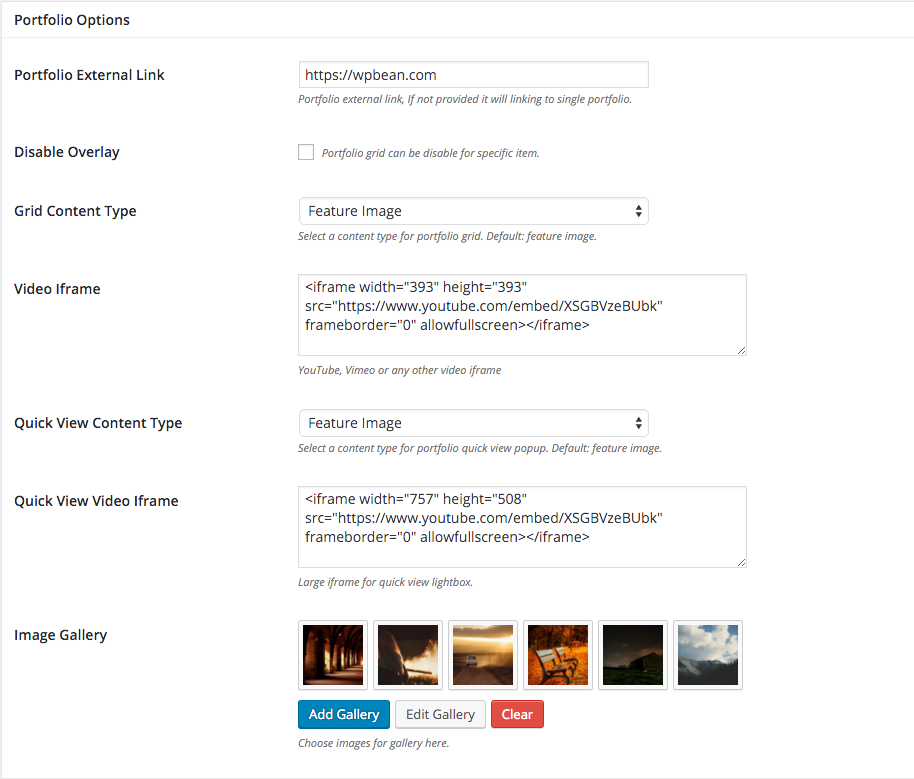The height and width of the screenshot is (779, 914).
Task: Select the smoking silhouette gallery thumbnail
Action: coord(408,655)
